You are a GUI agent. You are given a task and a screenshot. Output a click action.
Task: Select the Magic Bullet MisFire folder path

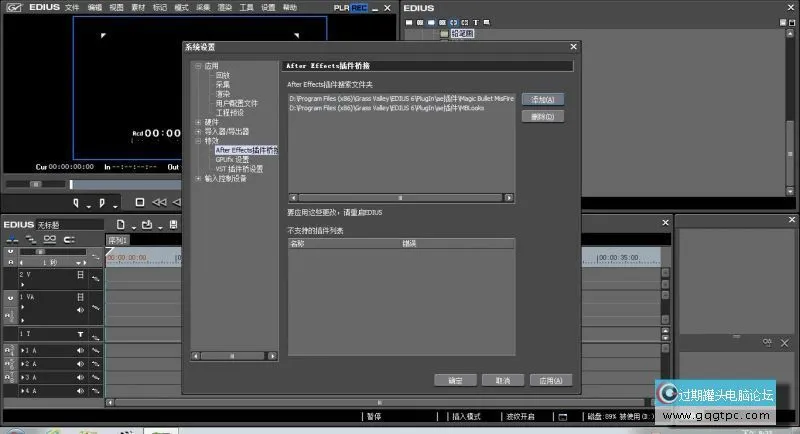tap(402, 98)
